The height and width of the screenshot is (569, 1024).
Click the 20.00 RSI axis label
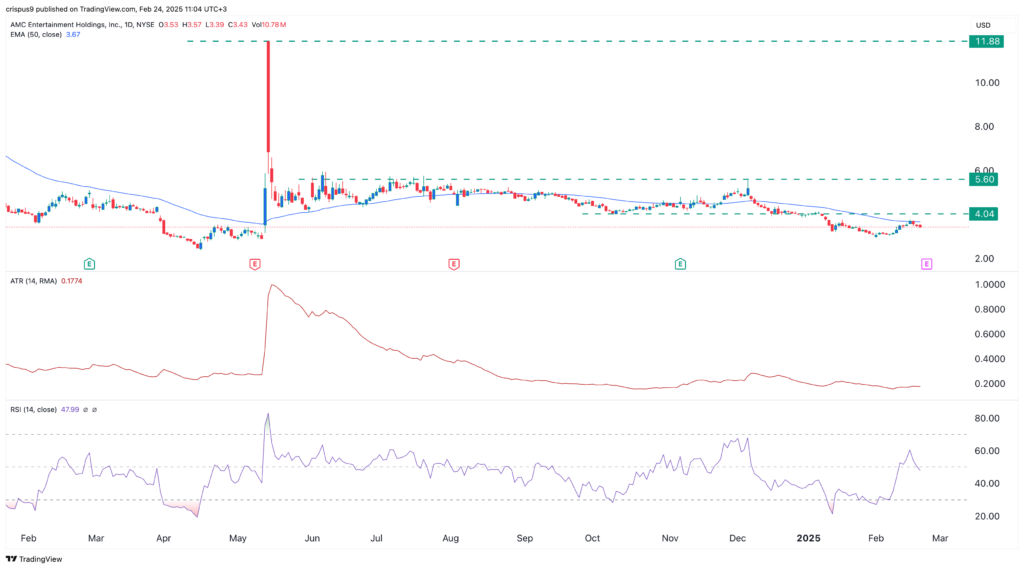[x=987, y=516]
